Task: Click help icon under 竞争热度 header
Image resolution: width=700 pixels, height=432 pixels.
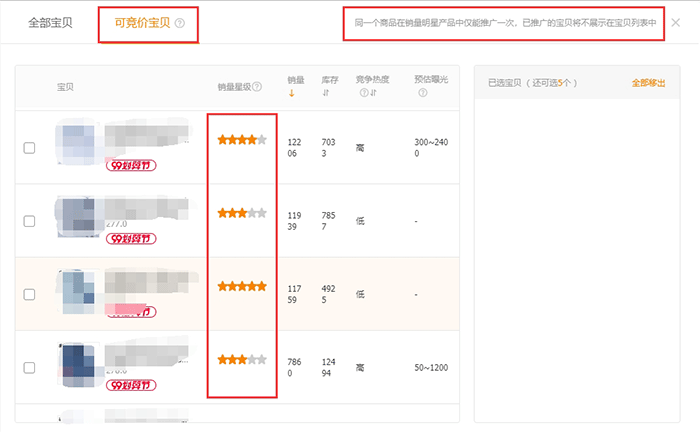Action: (363, 94)
